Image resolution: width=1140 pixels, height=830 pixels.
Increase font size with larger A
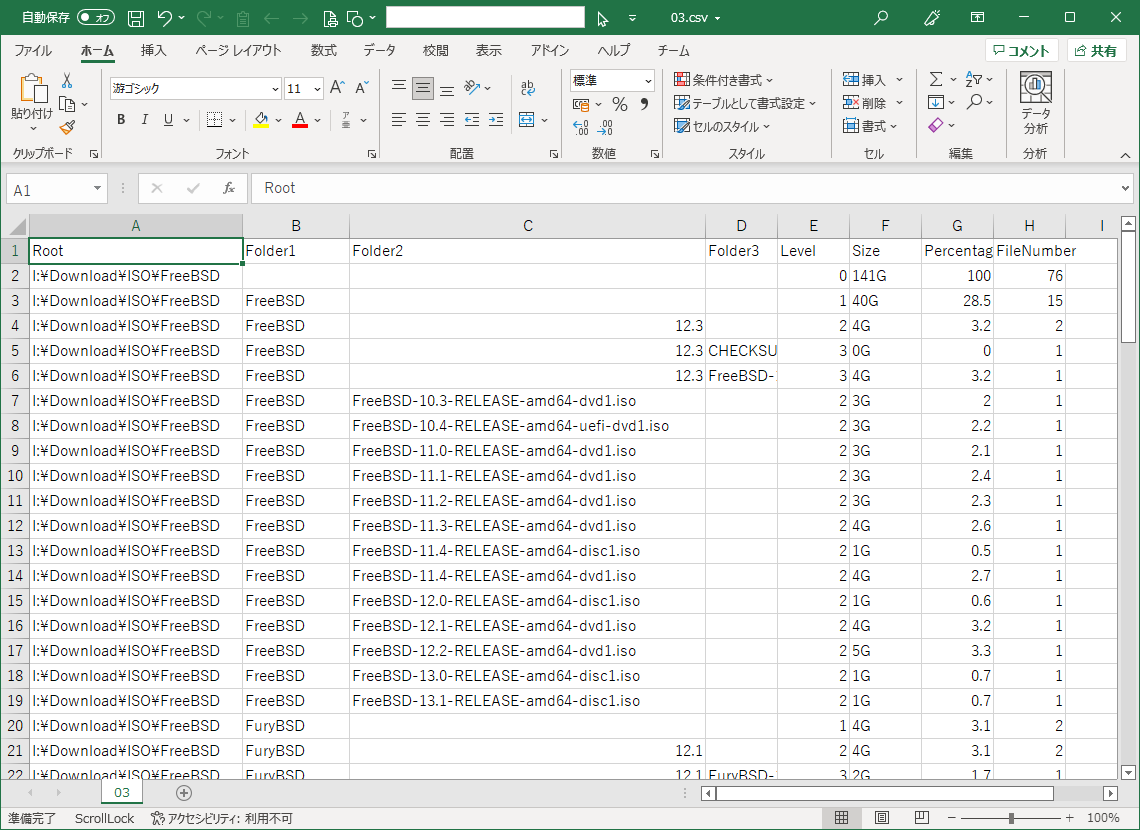click(x=337, y=88)
